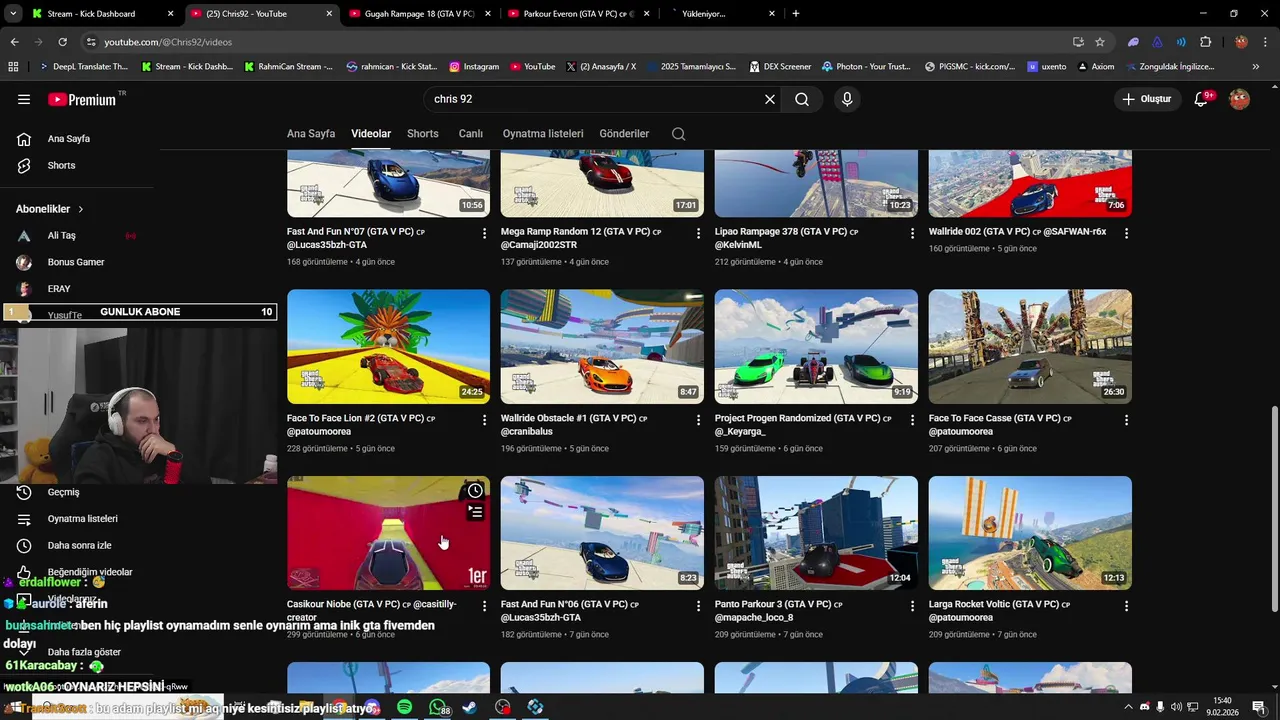Add Casikour Niobe to watch later via clock icon

(x=475, y=491)
